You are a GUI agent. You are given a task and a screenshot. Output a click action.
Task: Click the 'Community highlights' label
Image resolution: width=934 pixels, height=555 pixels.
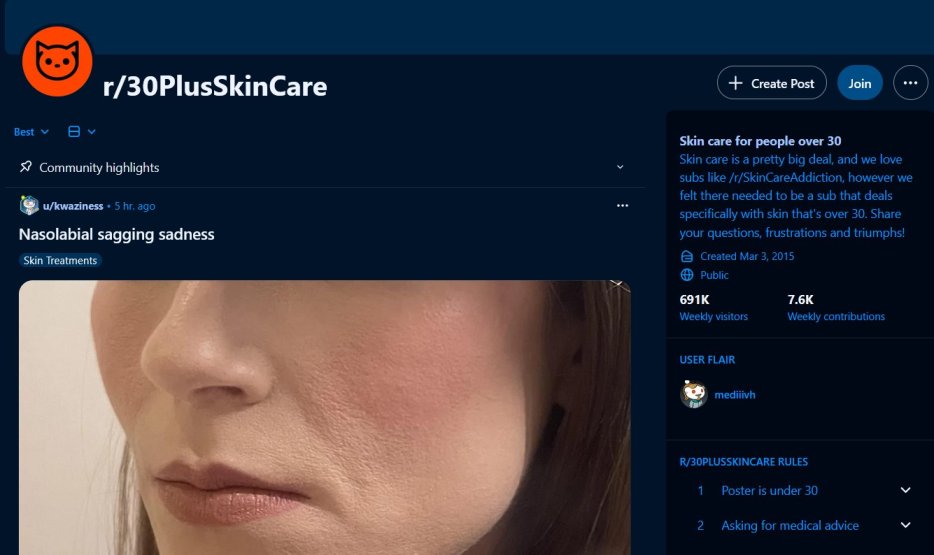(x=99, y=168)
